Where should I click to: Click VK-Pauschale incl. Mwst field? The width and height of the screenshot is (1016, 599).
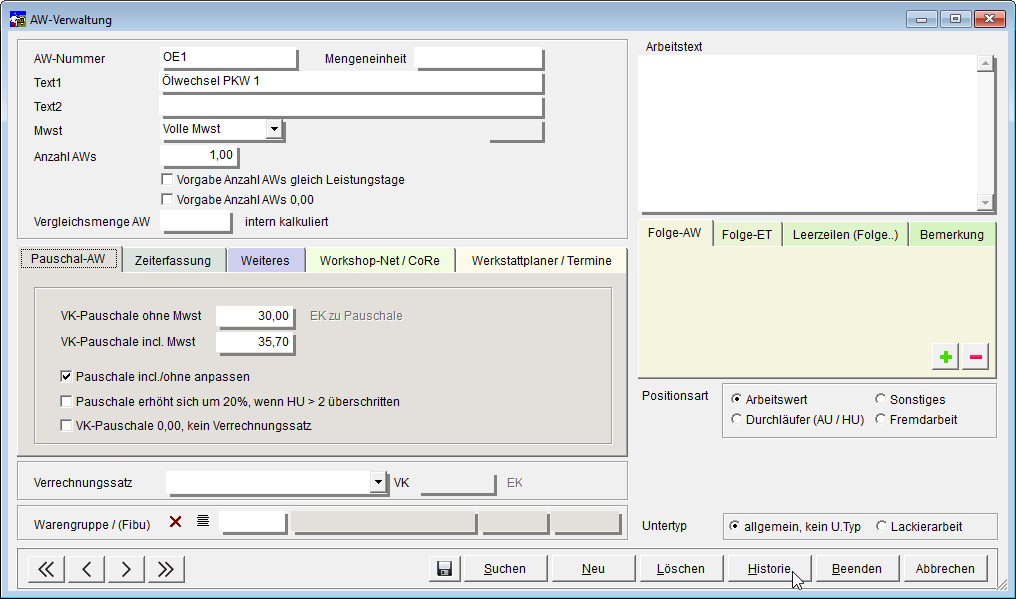(x=255, y=342)
